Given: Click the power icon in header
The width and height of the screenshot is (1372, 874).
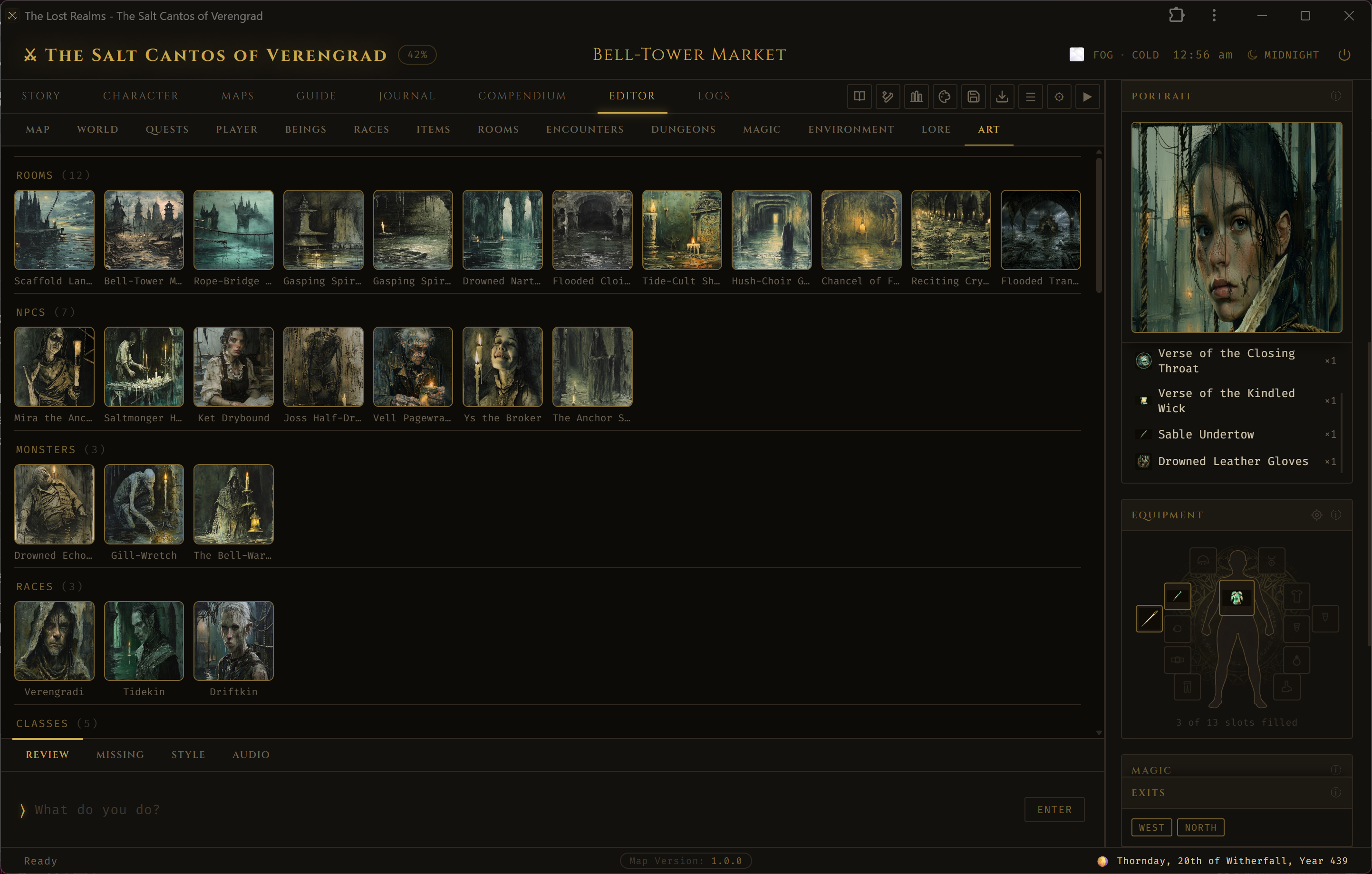Looking at the screenshot, I should [1344, 55].
